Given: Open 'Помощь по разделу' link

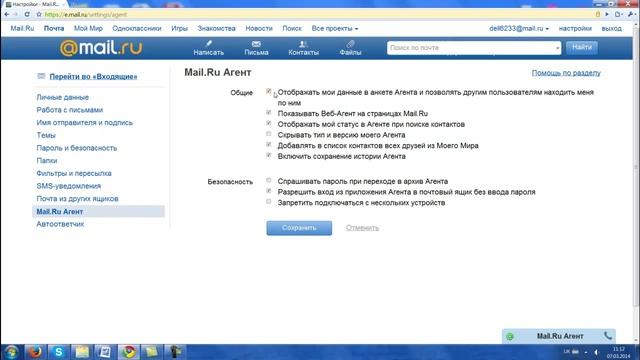Looking at the screenshot, I should (566, 73).
